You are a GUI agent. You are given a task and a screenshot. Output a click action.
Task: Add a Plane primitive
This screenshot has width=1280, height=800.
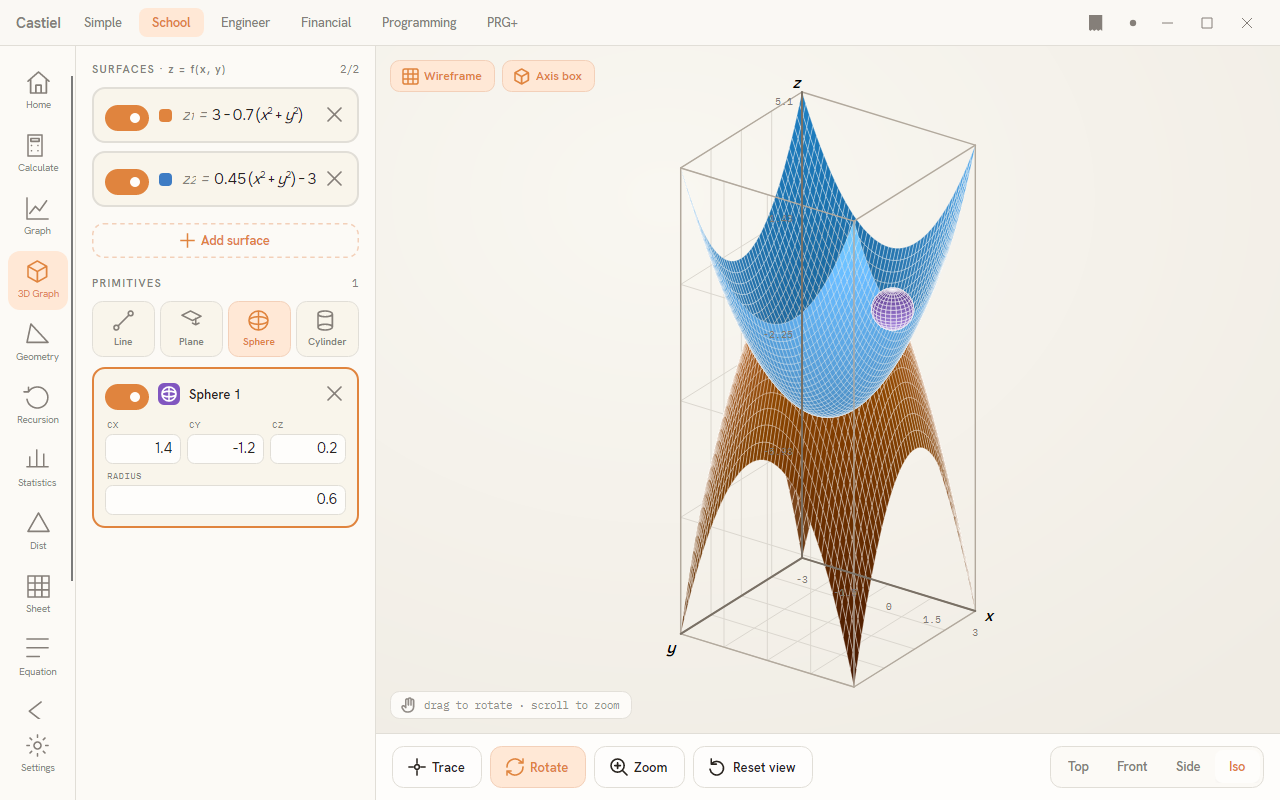click(x=191, y=329)
